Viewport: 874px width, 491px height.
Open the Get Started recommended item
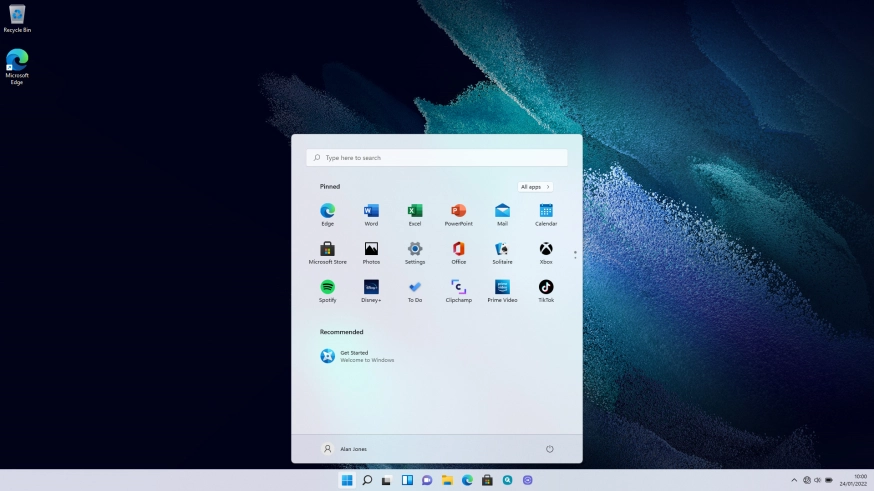click(357, 356)
